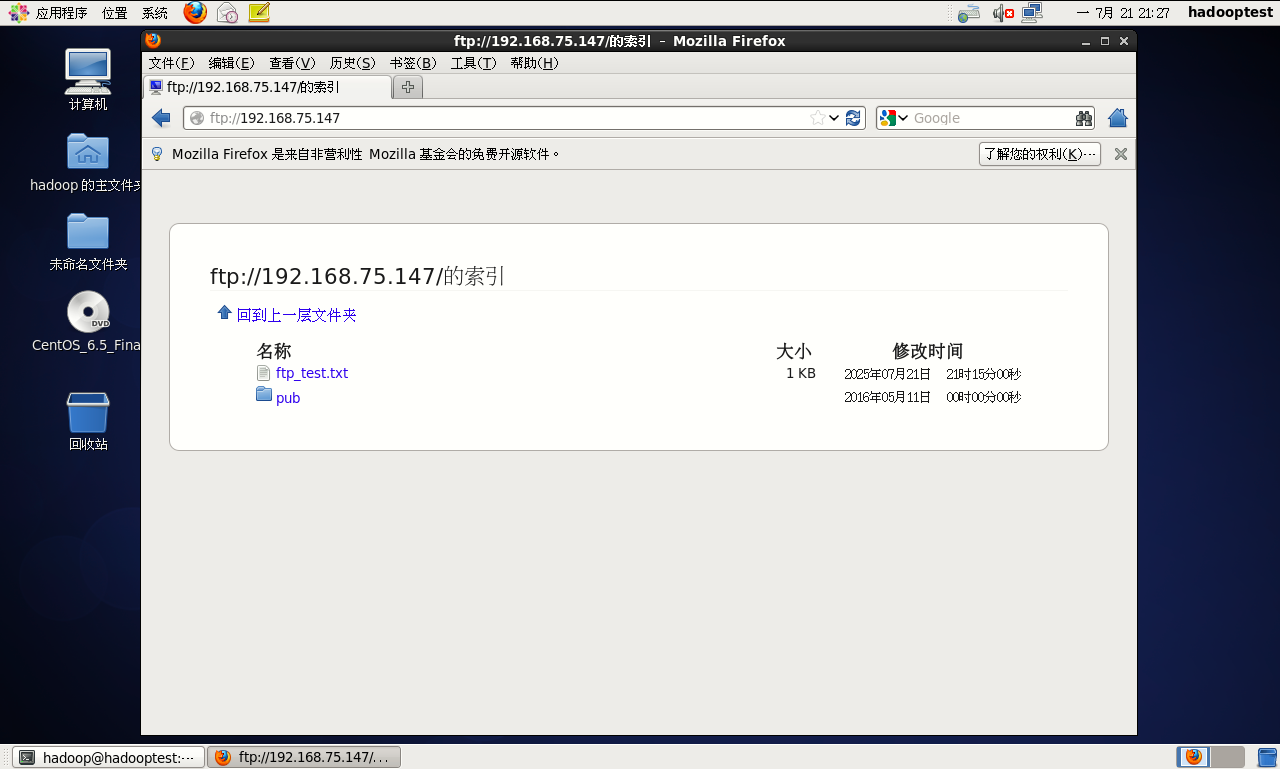The width and height of the screenshot is (1280, 769).
Task: Click the 大小 column header
Action: coord(794,351)
